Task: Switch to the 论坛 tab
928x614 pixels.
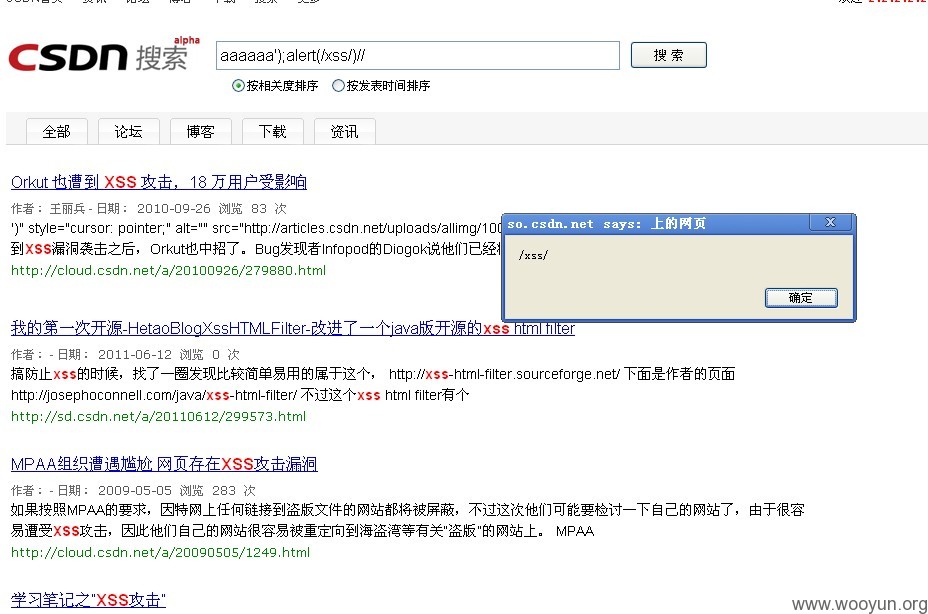Action: pos(128,131)
